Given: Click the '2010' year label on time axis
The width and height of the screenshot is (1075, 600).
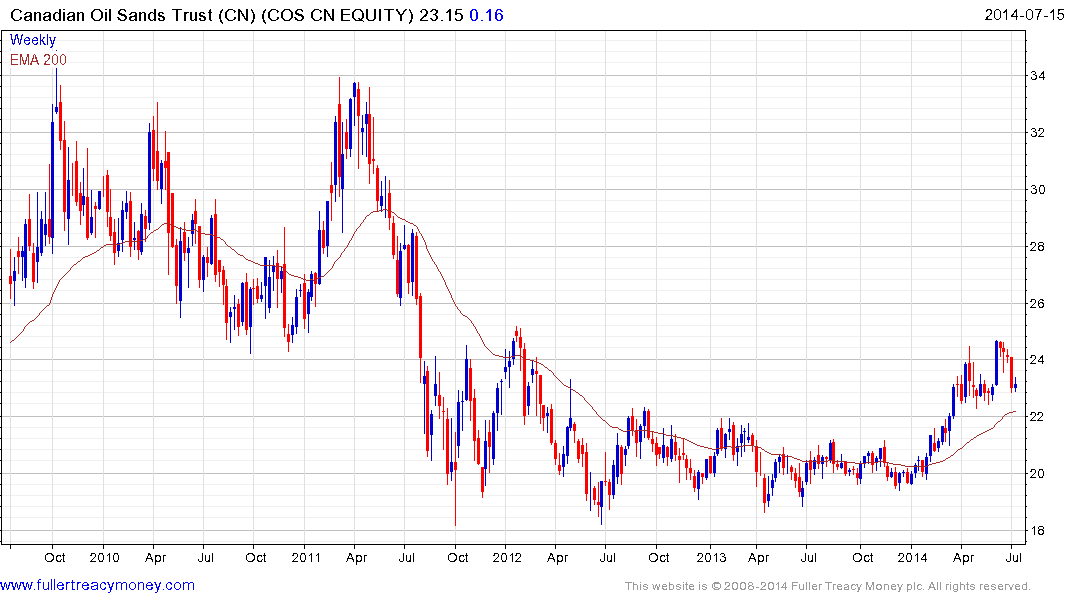Looking at the screenshot, I should pos(104,558).
